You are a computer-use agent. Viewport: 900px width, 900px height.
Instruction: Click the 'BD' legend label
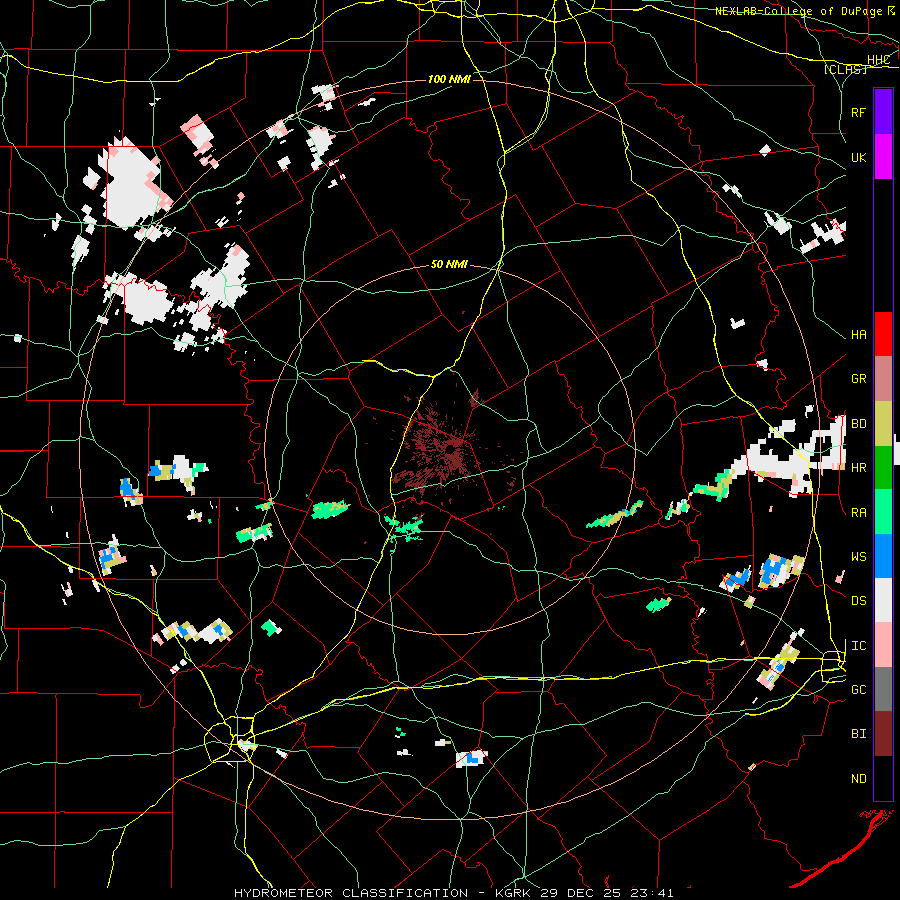point(858,424)
